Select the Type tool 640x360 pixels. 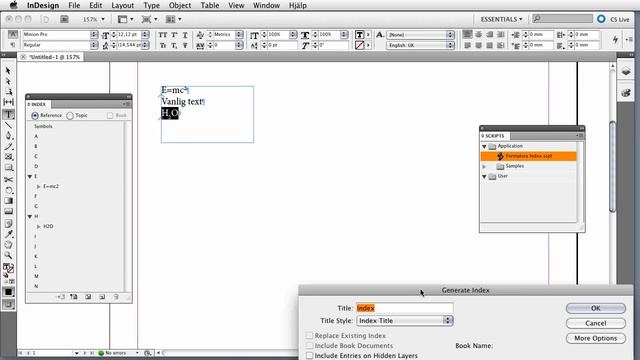coord(8,114)
